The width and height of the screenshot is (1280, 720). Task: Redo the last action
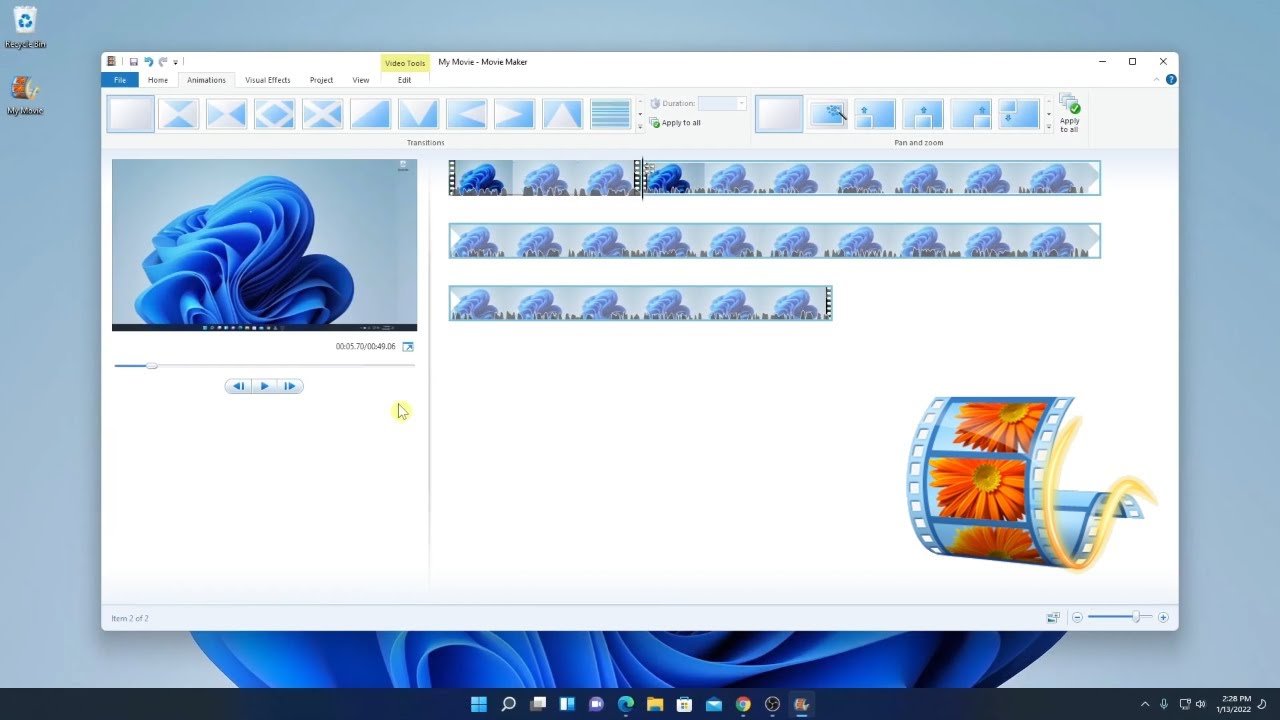[x=162, y=62]
